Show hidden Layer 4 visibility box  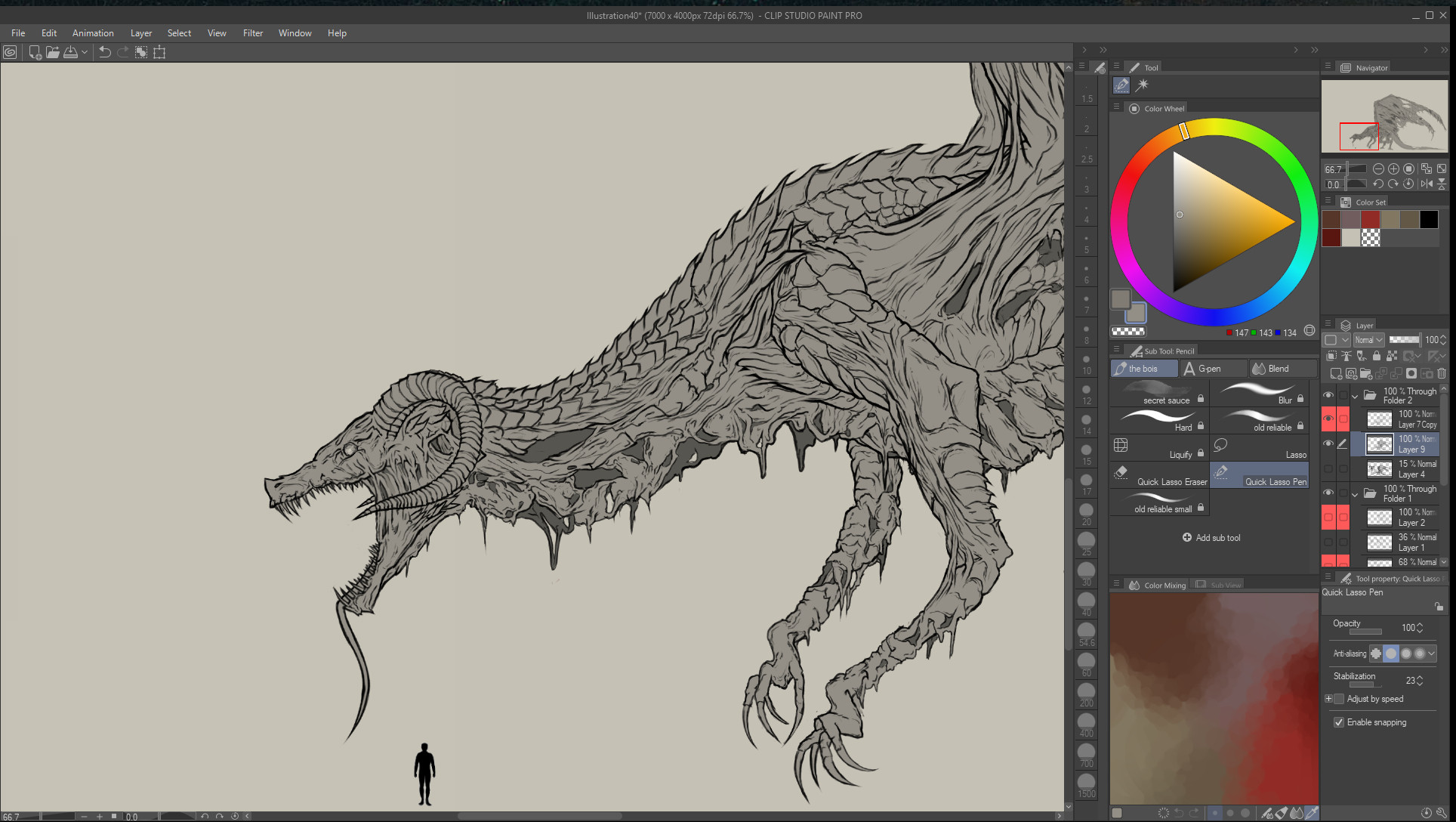pos(1328,469)
